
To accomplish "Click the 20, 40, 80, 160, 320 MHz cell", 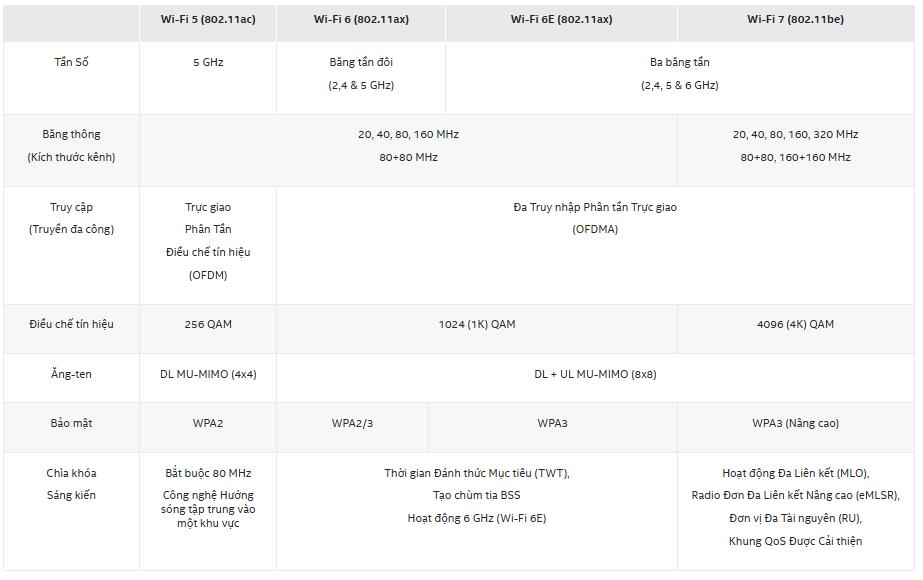I will (x=795, y=150).
